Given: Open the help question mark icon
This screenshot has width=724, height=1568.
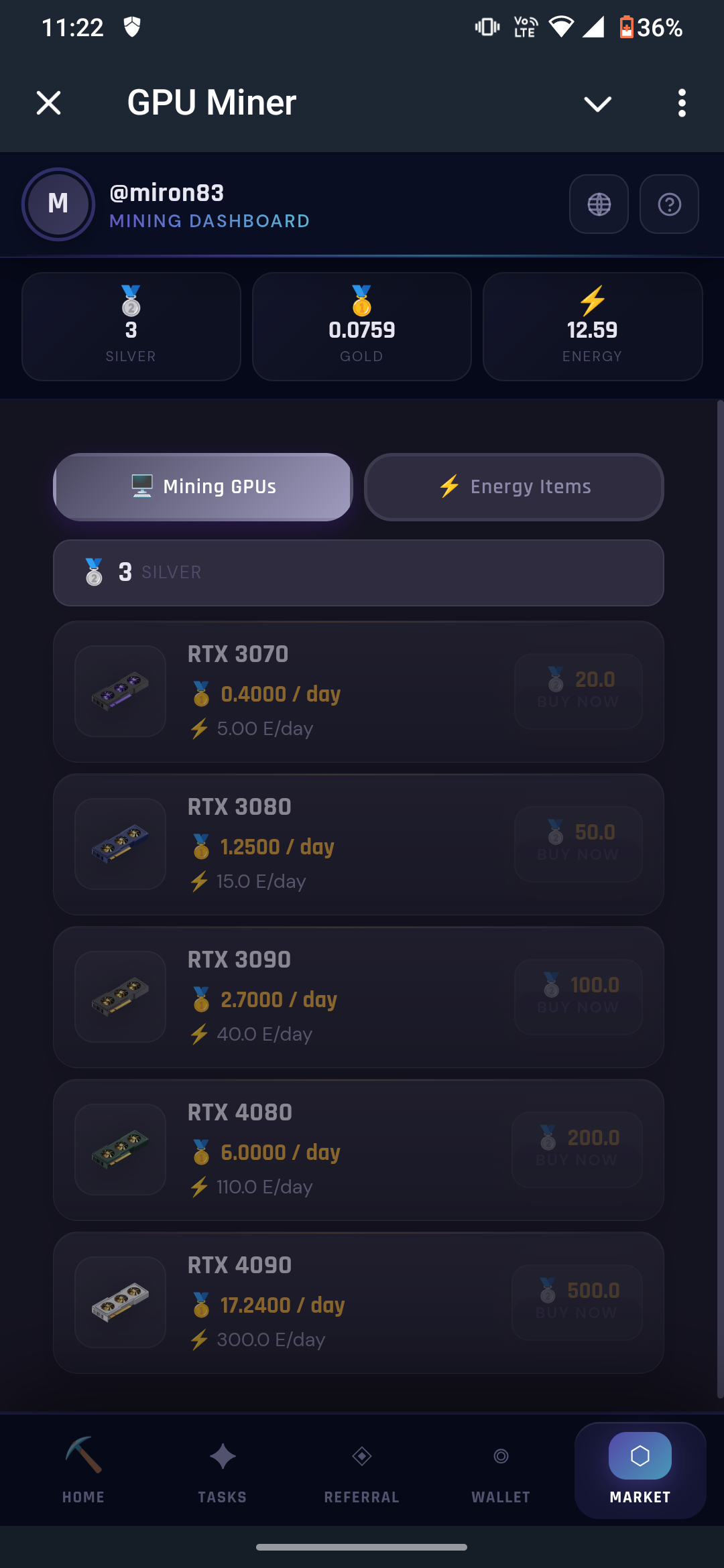Looking at the screenshot, I should click(x=669, y=204).
